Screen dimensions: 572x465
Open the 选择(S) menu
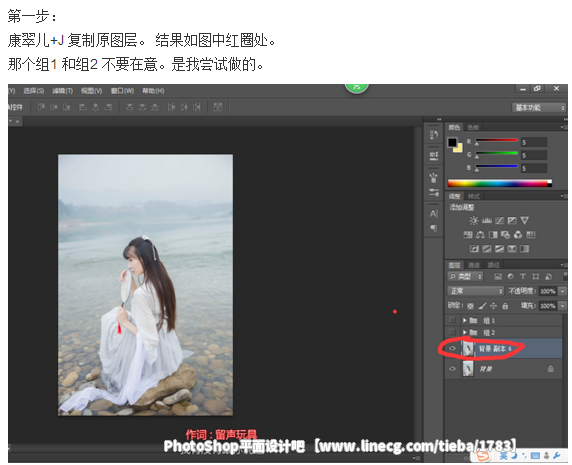34,90
